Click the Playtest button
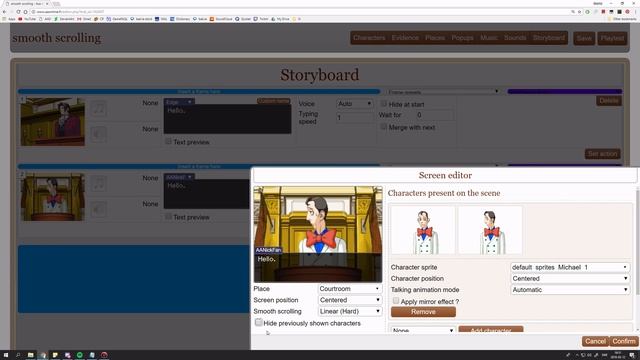This screenshot has width=640, height=360. point(612,38)
